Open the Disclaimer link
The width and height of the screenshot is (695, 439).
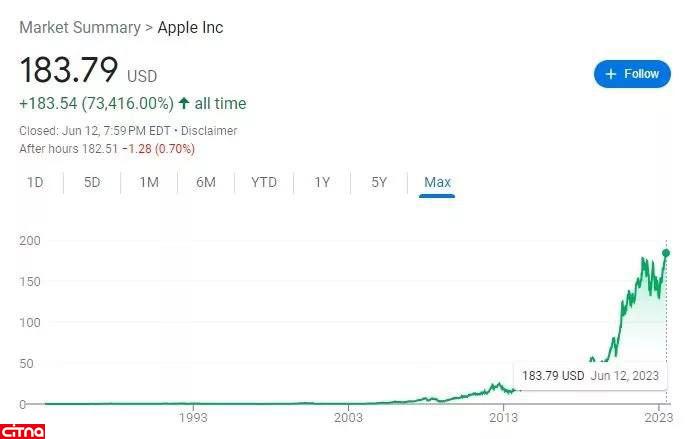point(208,131)
